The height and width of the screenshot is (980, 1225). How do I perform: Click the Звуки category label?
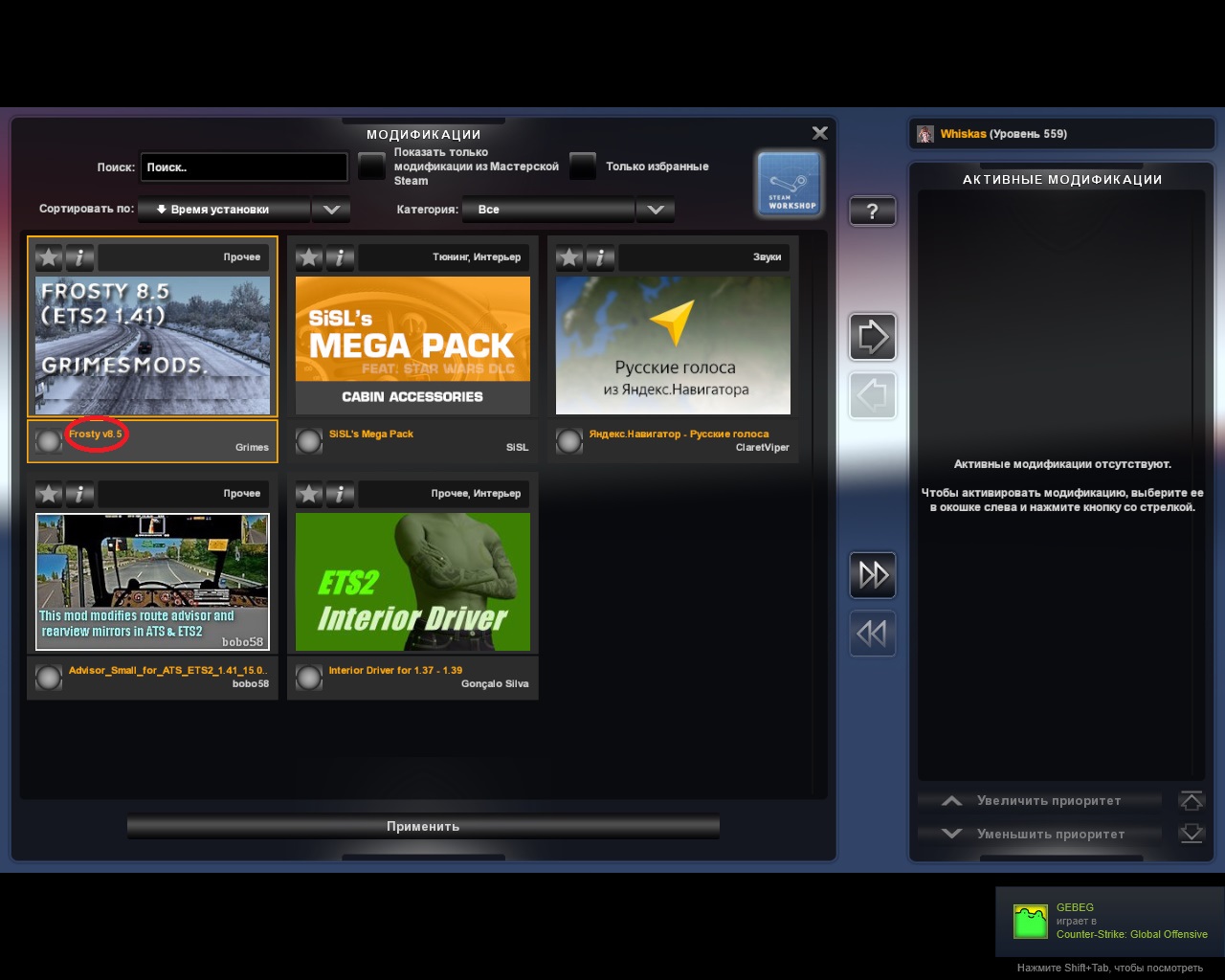(x=768, y=257)
